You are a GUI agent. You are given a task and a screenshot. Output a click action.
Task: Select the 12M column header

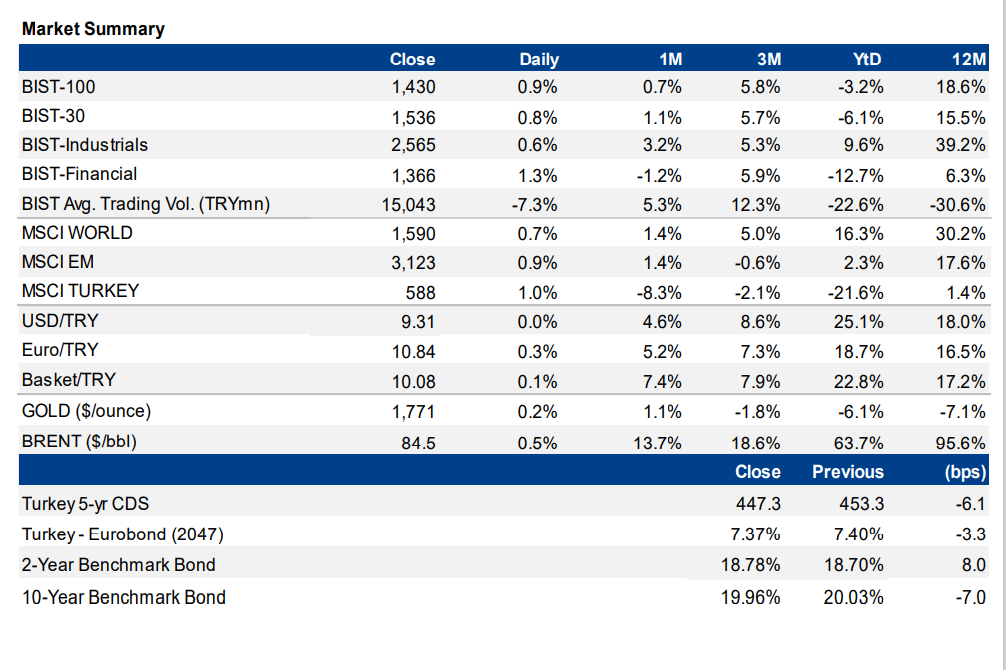point(969,60)
